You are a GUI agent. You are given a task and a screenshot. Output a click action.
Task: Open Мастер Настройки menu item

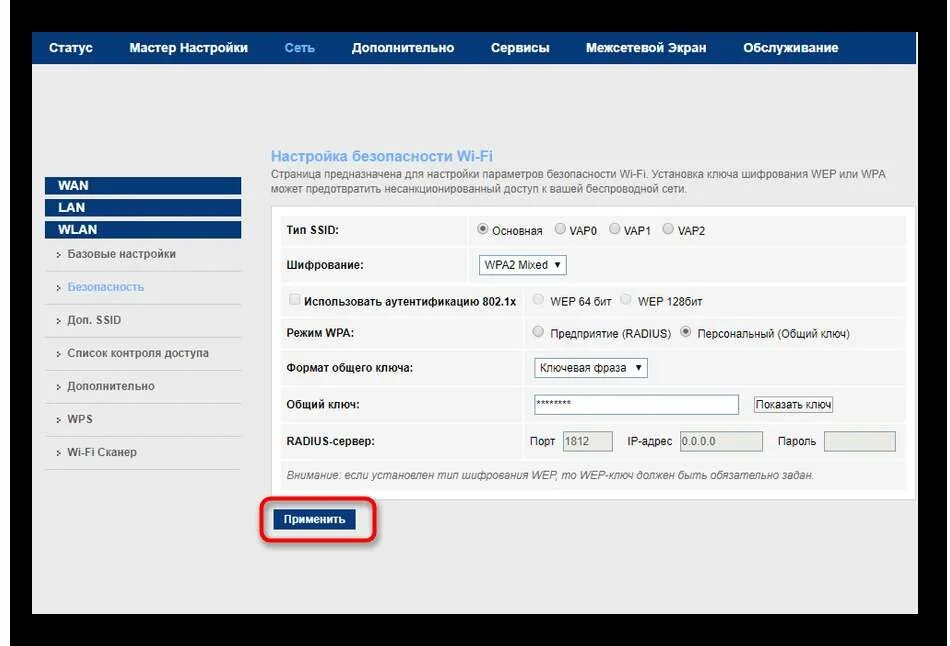(188, 48)
